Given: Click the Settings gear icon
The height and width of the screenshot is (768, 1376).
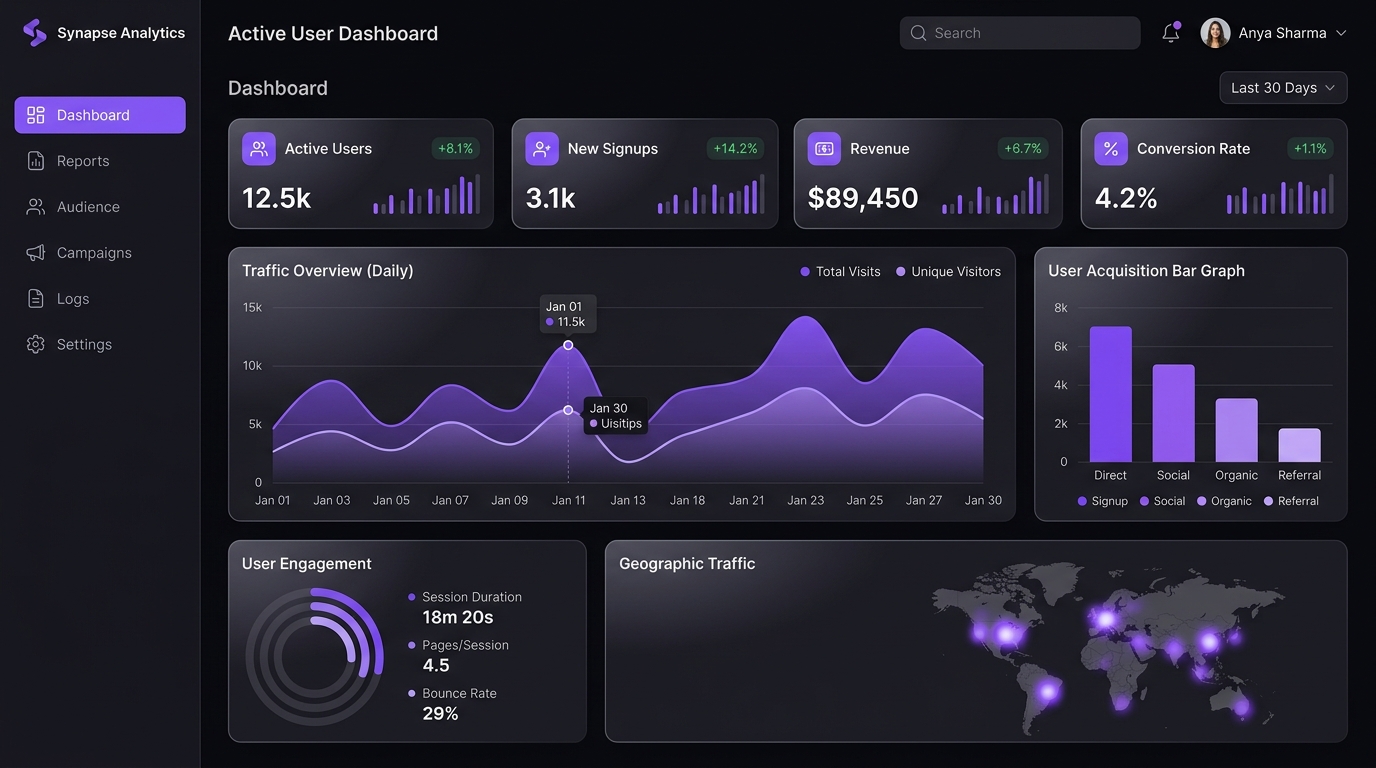Looking at the screenshot, I should point(36,344).
